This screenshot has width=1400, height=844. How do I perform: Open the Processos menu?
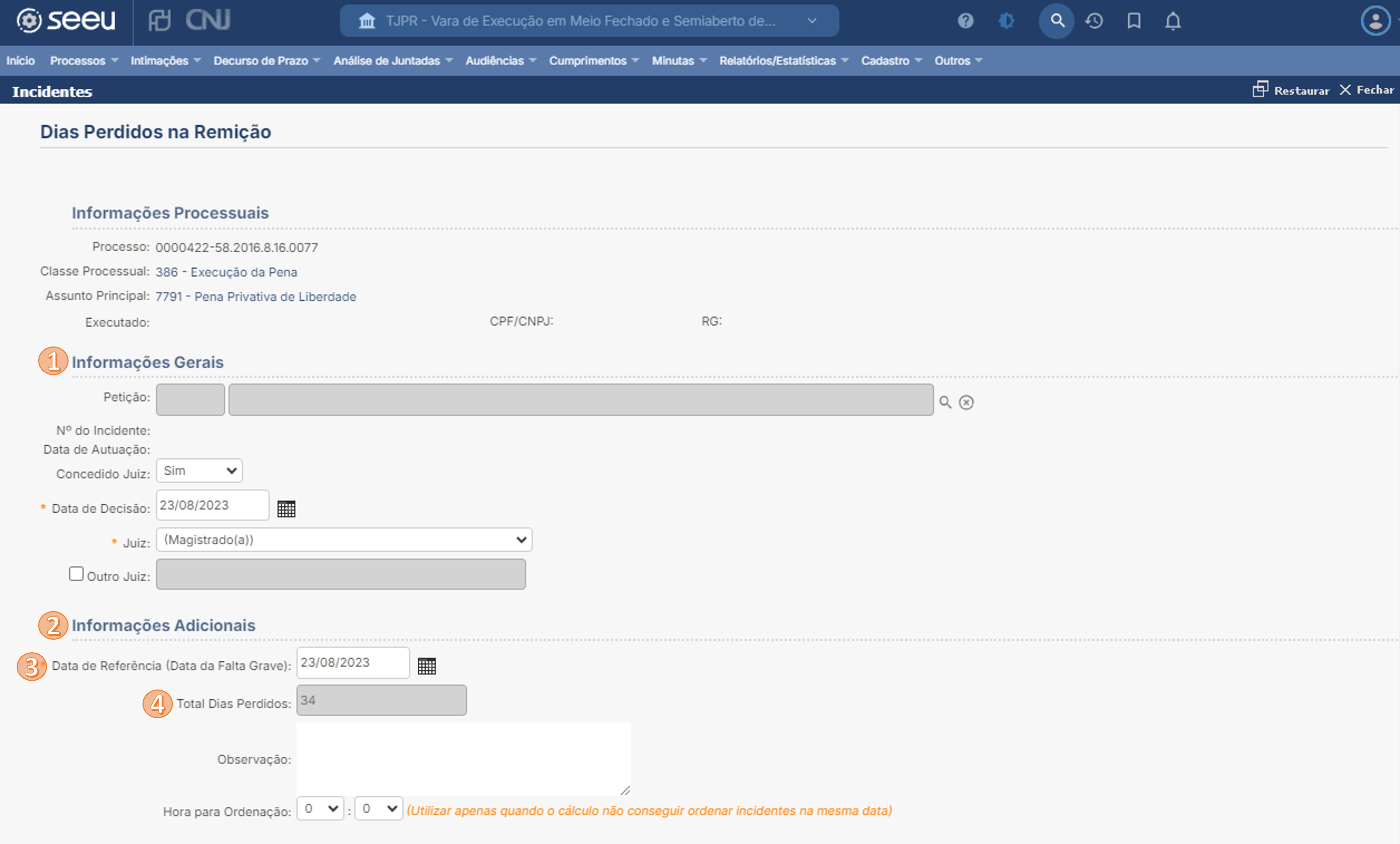pos(84,60)
